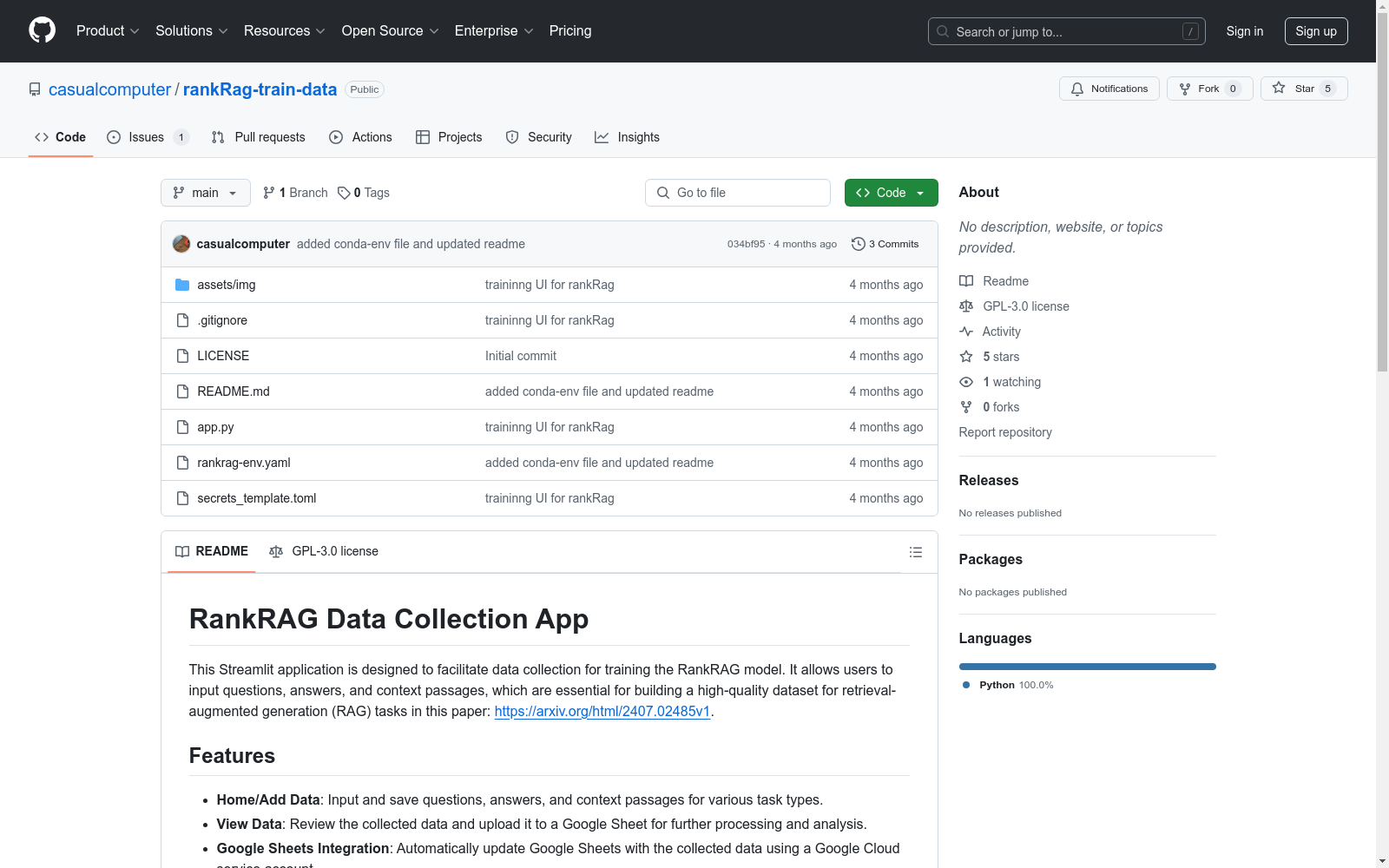Open the arxiv.org paper link
The image size is (1389, 868).
(x=602, y=711)
